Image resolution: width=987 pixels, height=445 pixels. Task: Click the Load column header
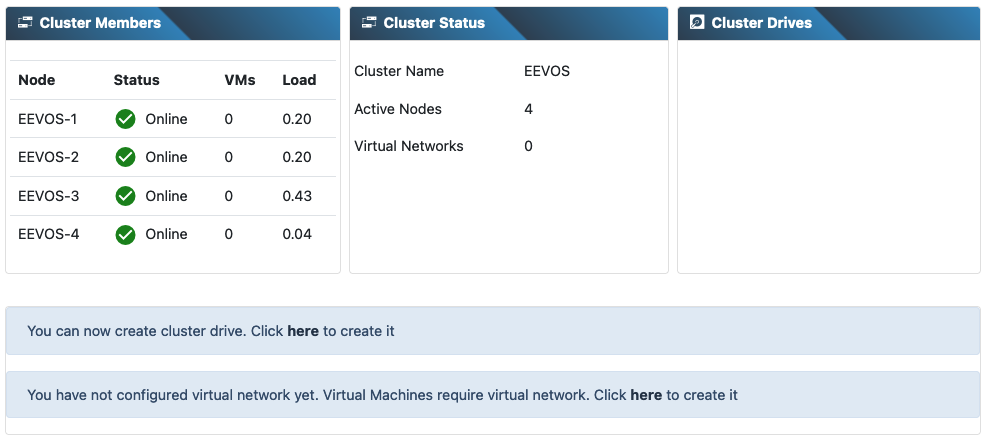click(299, 80)
